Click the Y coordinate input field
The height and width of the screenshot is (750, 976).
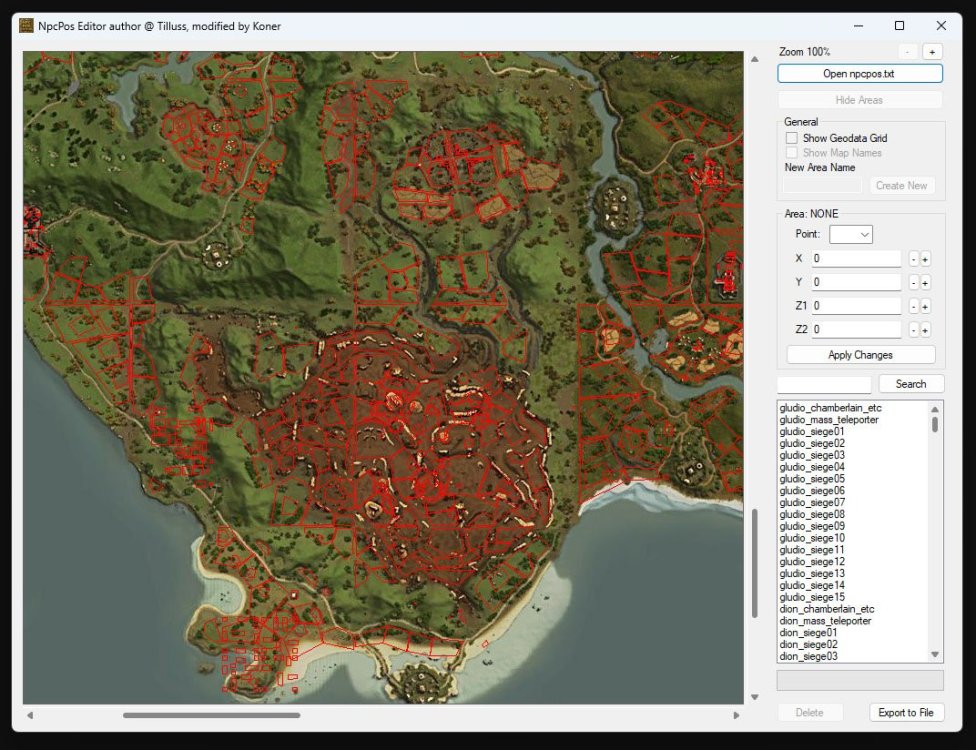click(x=856, y=282)
